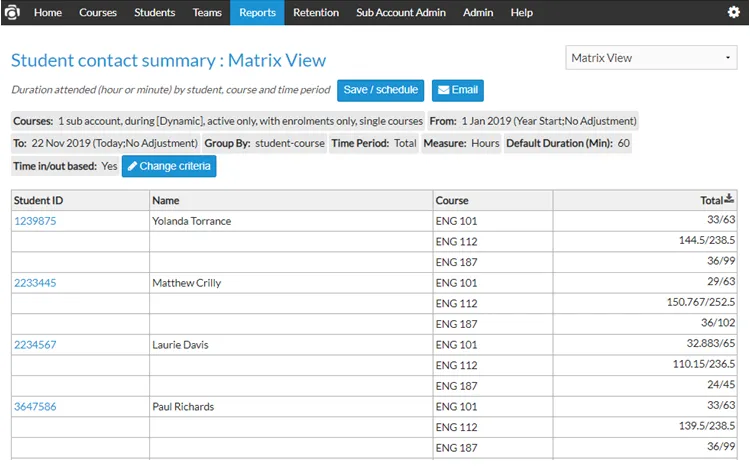750x466 pixels.
Task: Click the From 1 Jan 2019 criteria
Action: (x=533, y=121)
